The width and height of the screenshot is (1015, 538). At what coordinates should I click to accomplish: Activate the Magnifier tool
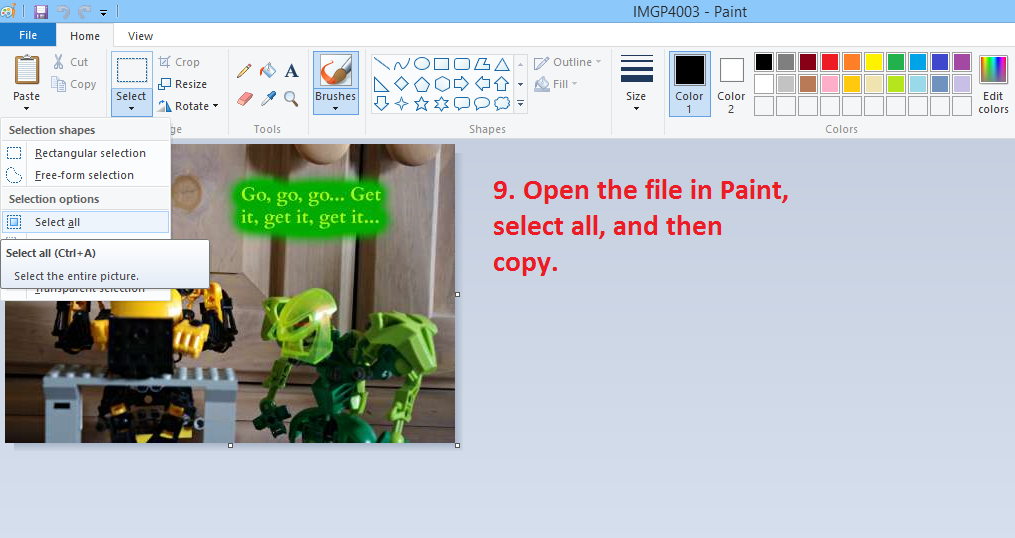[291, 98]
